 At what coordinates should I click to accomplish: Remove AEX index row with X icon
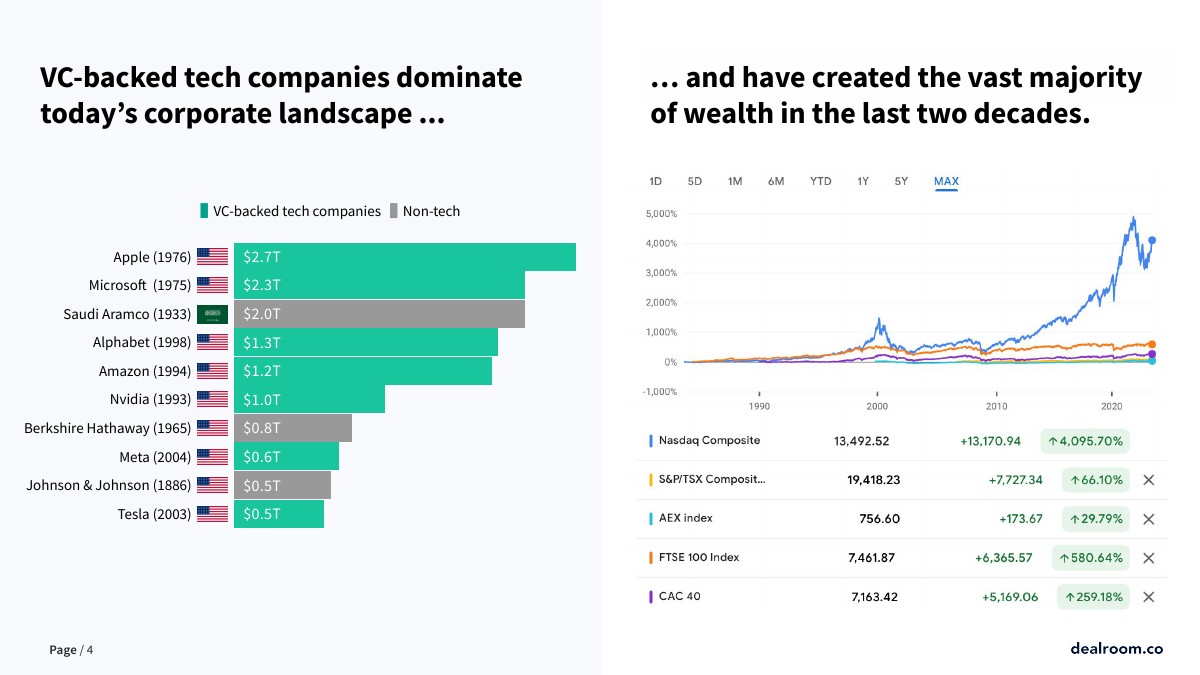(x=1148, y=519)
